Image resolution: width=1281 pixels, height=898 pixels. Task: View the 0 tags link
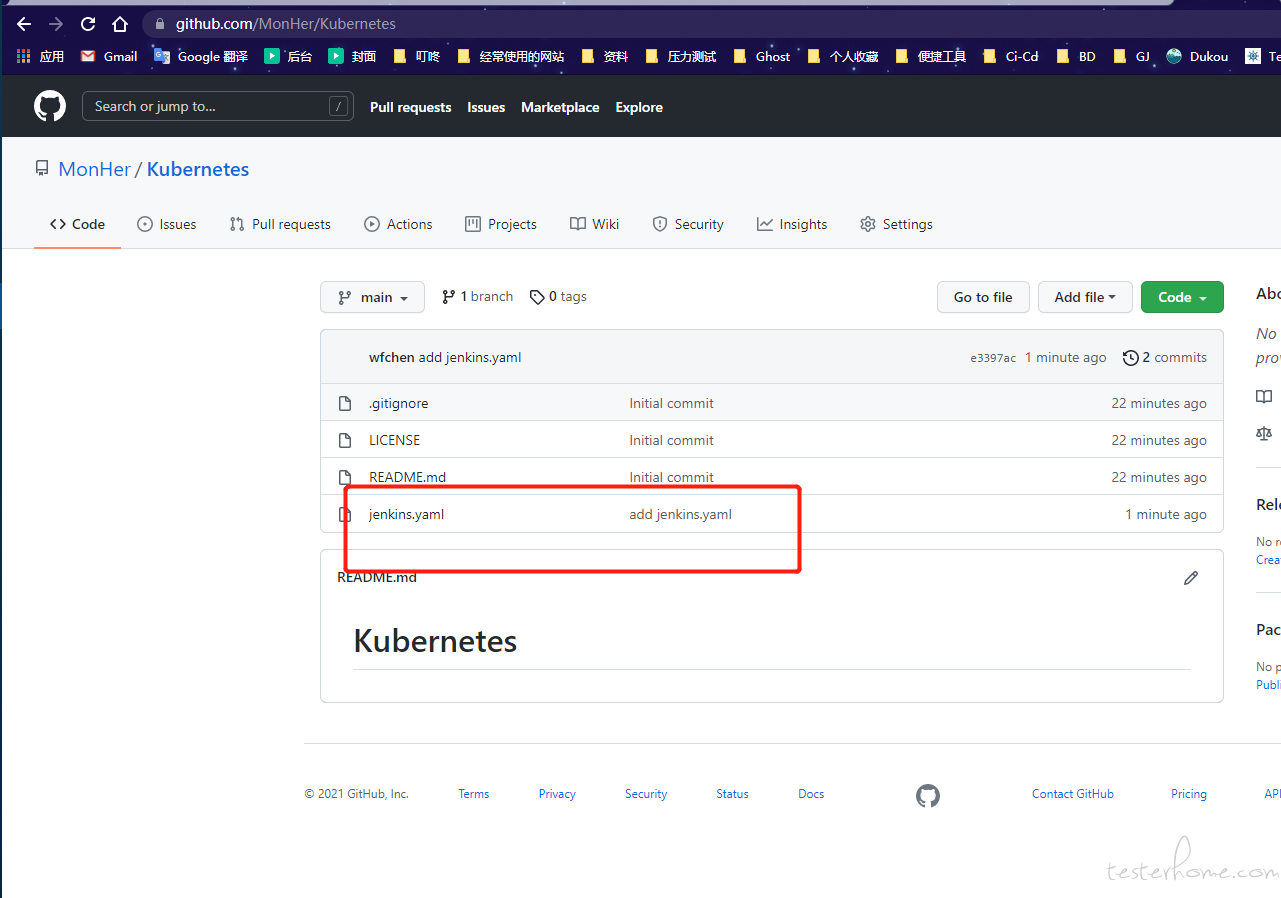pyautogui.click(x=558, y=297)
